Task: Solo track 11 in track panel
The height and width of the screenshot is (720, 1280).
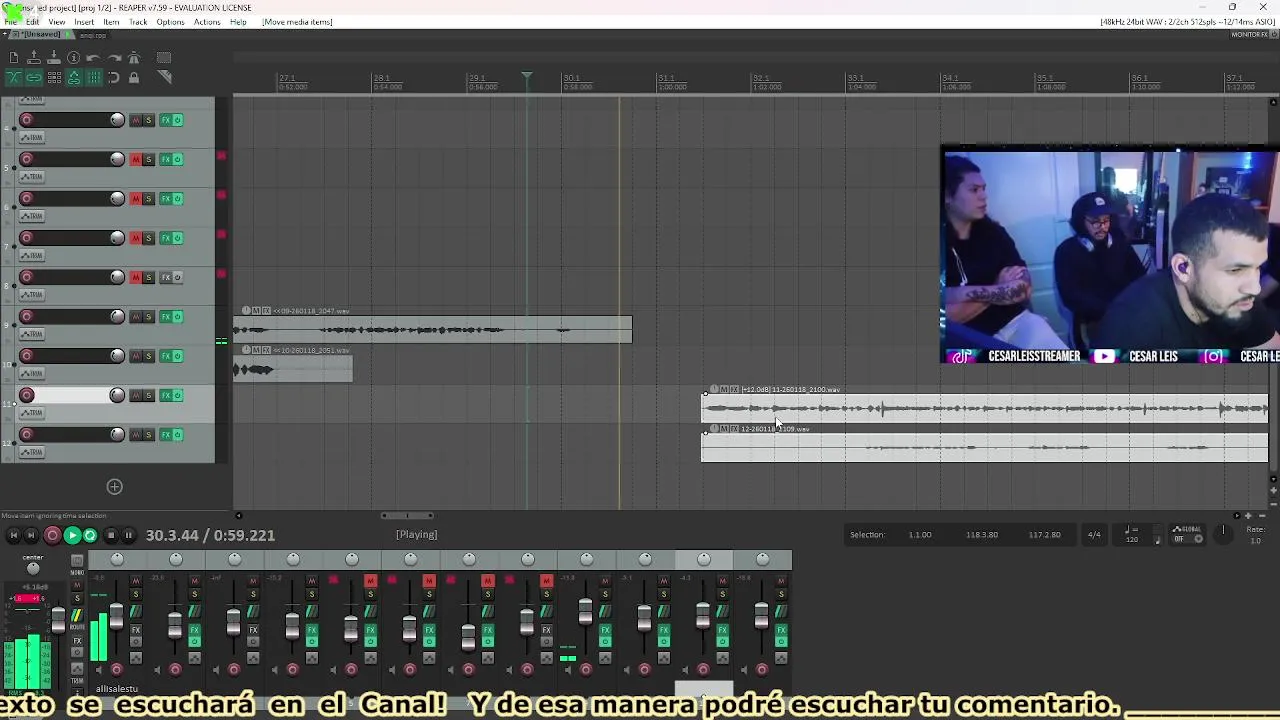Action: pos(149,396)
